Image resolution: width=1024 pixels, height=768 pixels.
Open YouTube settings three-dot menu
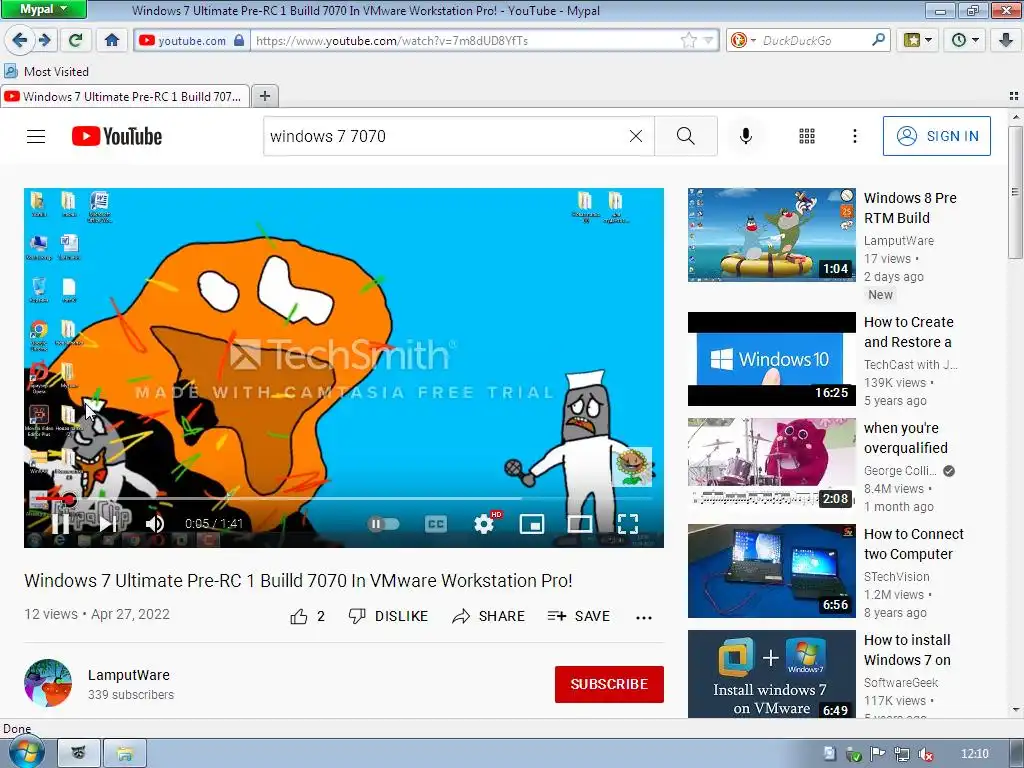[x=855, y=136]
